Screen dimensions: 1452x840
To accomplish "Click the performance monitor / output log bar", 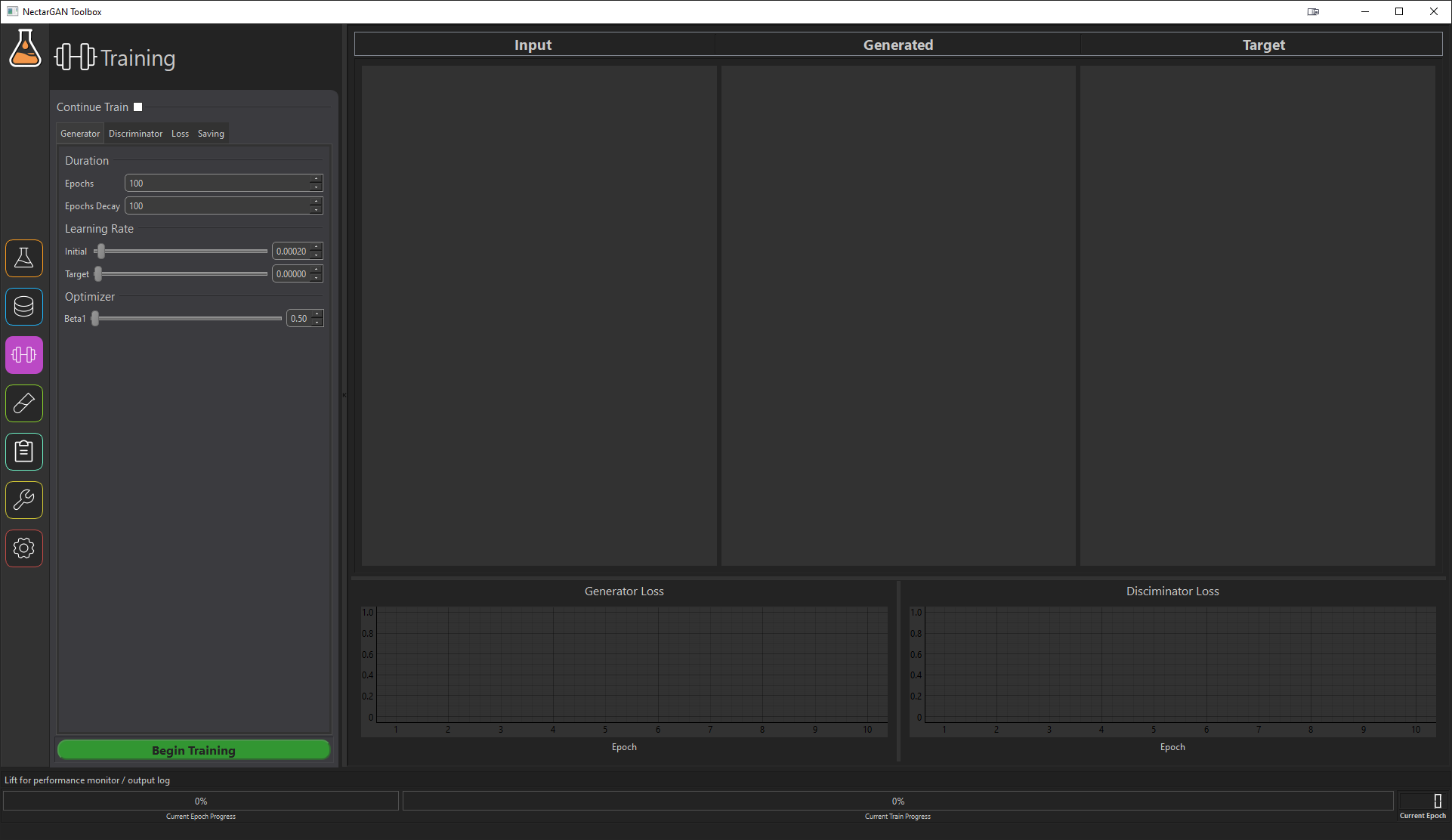I will point(87,780).
